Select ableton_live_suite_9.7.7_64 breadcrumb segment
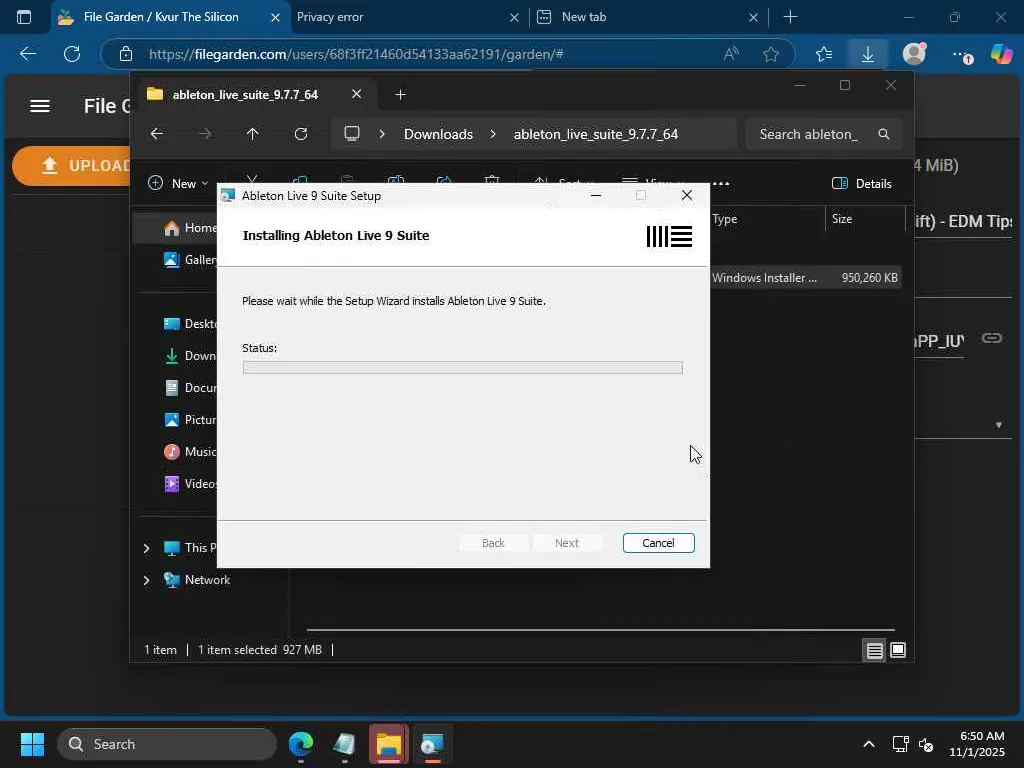This screenshot has width=1024, height=768. [x=596, y=134]
